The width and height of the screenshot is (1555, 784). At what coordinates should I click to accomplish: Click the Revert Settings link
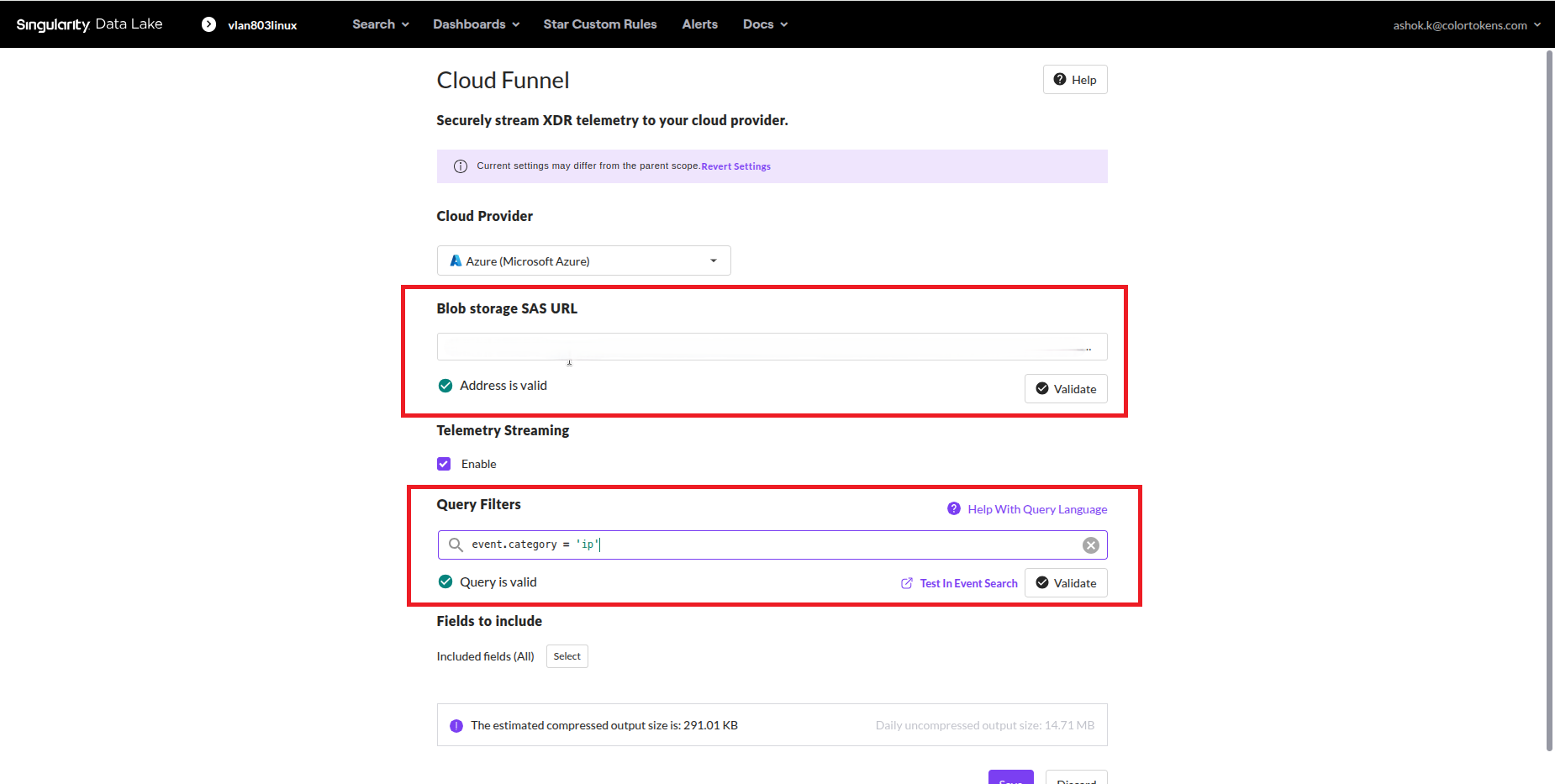(x=735, y=166)
